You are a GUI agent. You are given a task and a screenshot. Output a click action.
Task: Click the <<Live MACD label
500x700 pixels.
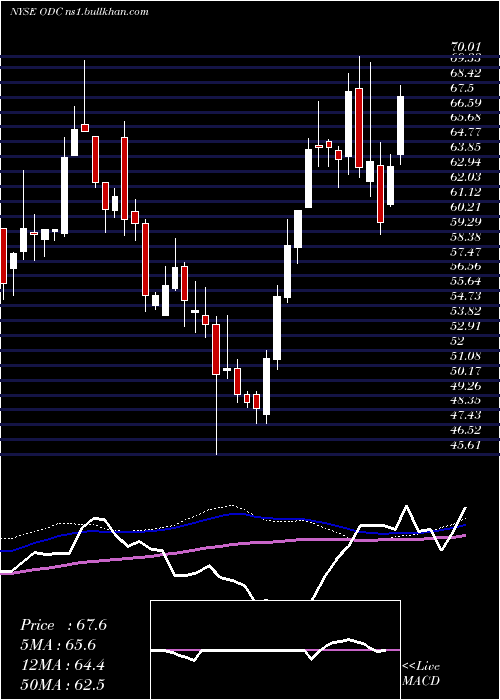(x=421, y=674)
